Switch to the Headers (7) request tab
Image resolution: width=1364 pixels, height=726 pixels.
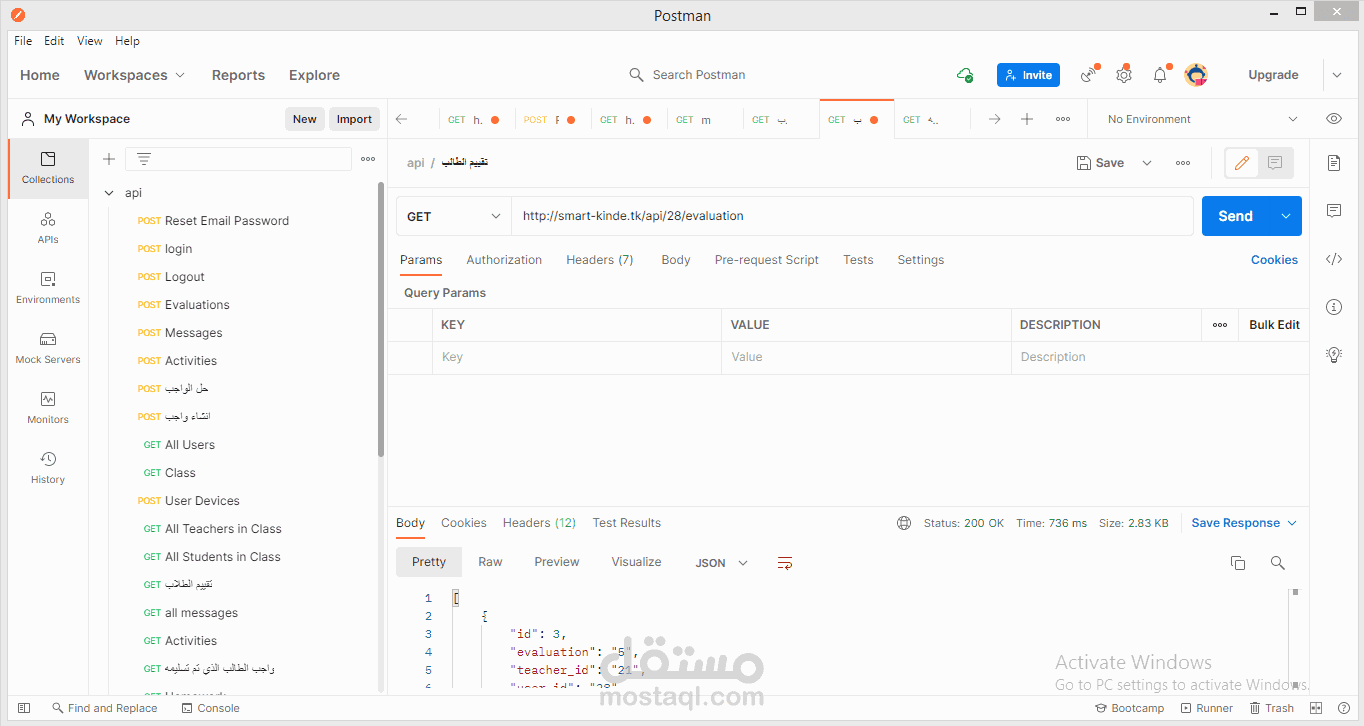pos(600,260)
